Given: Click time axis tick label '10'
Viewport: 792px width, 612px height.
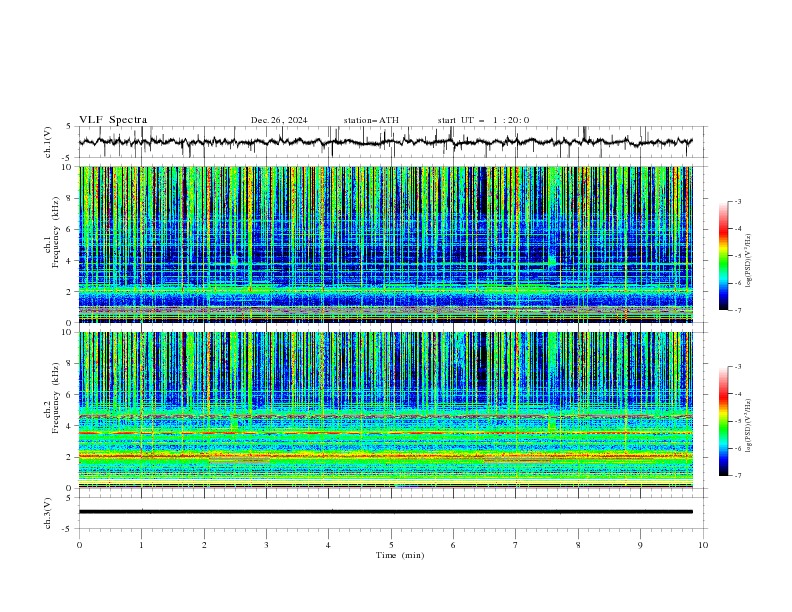Looking at the screenshot, I should (x=703, y=545).
